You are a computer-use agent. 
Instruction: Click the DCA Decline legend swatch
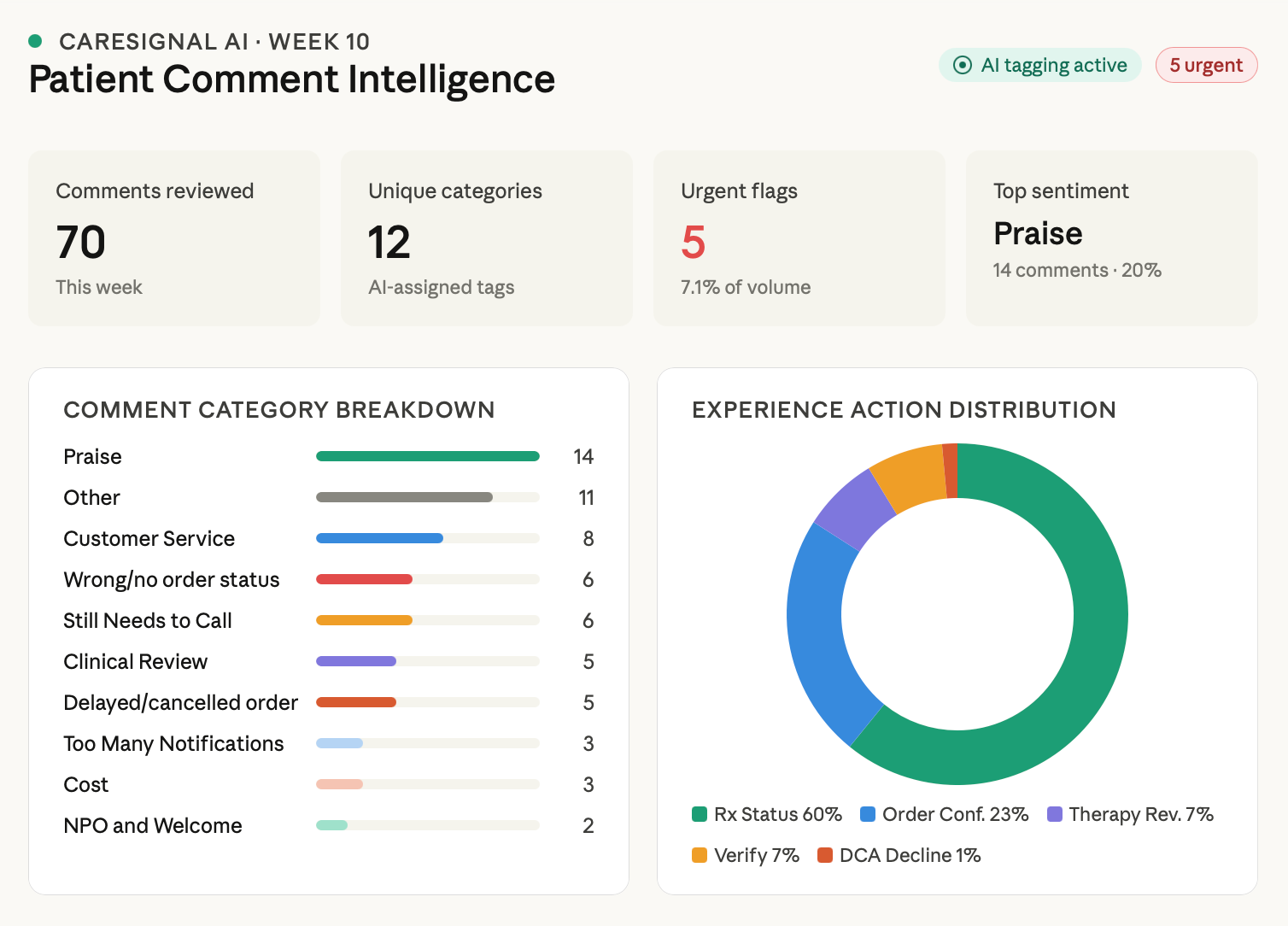825,855
